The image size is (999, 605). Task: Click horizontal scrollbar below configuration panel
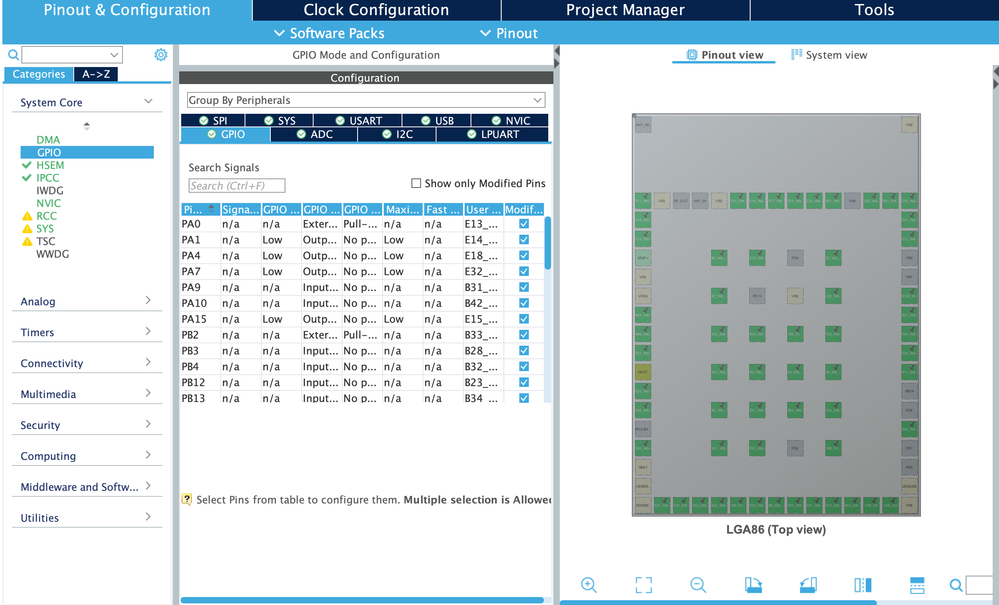362,600
